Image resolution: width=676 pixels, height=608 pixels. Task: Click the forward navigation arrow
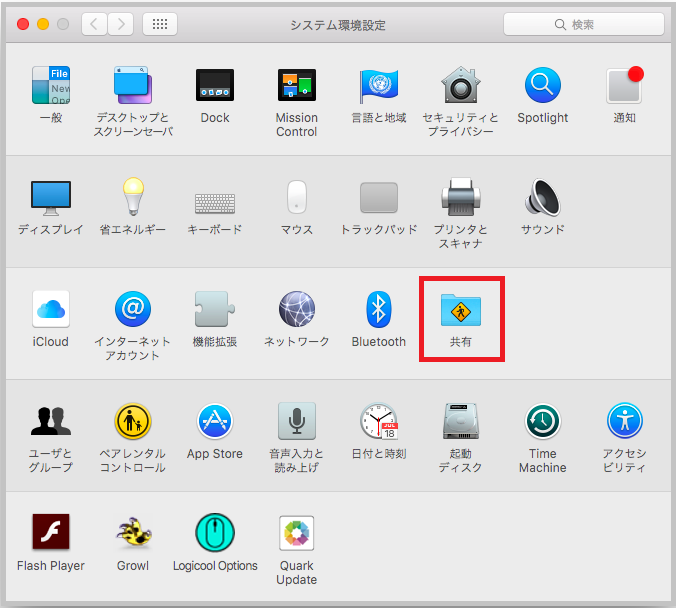[121, 24]
